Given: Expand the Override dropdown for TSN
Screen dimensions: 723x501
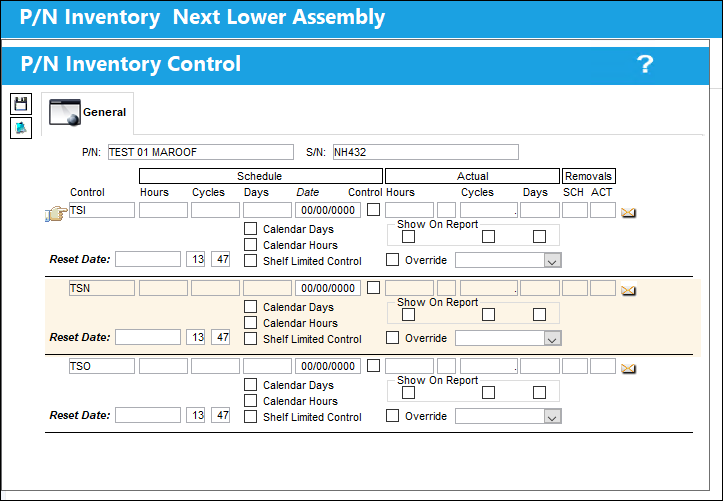Looking at the screenshot, I should 552,338.
